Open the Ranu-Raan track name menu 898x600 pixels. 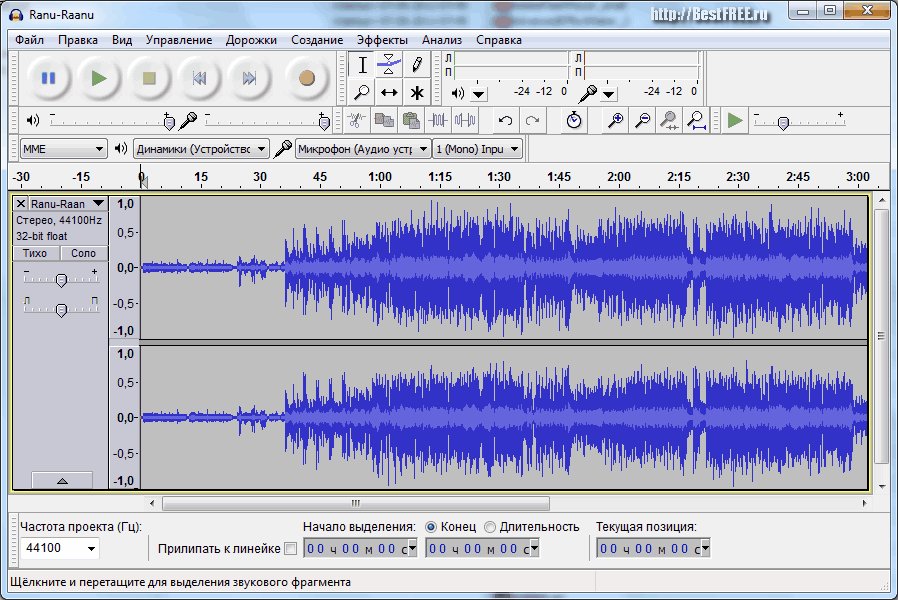(68, 204)
